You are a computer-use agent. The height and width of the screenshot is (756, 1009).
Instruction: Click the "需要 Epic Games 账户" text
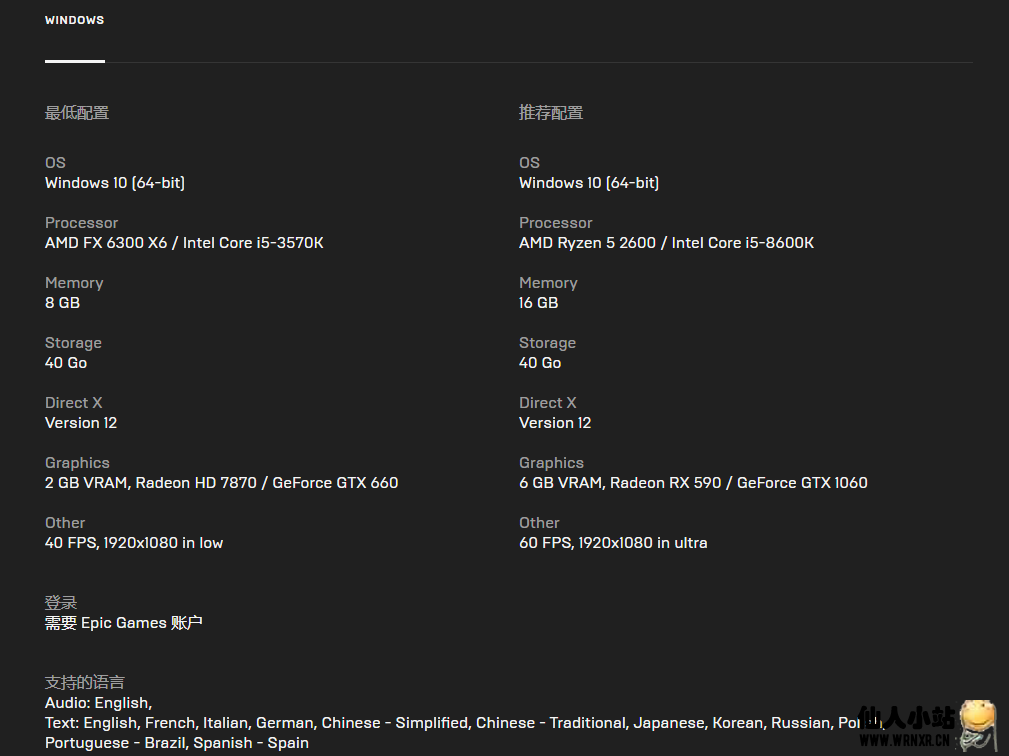coord(124,623)
